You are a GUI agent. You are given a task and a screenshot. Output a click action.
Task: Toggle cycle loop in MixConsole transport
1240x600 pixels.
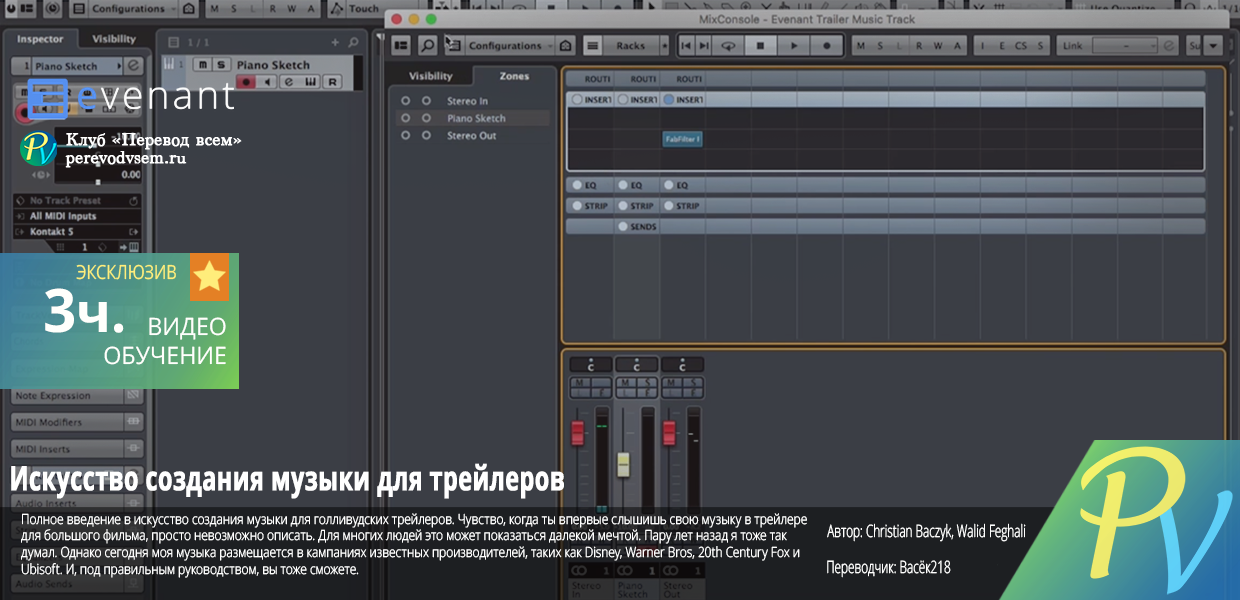click(729, 45)
